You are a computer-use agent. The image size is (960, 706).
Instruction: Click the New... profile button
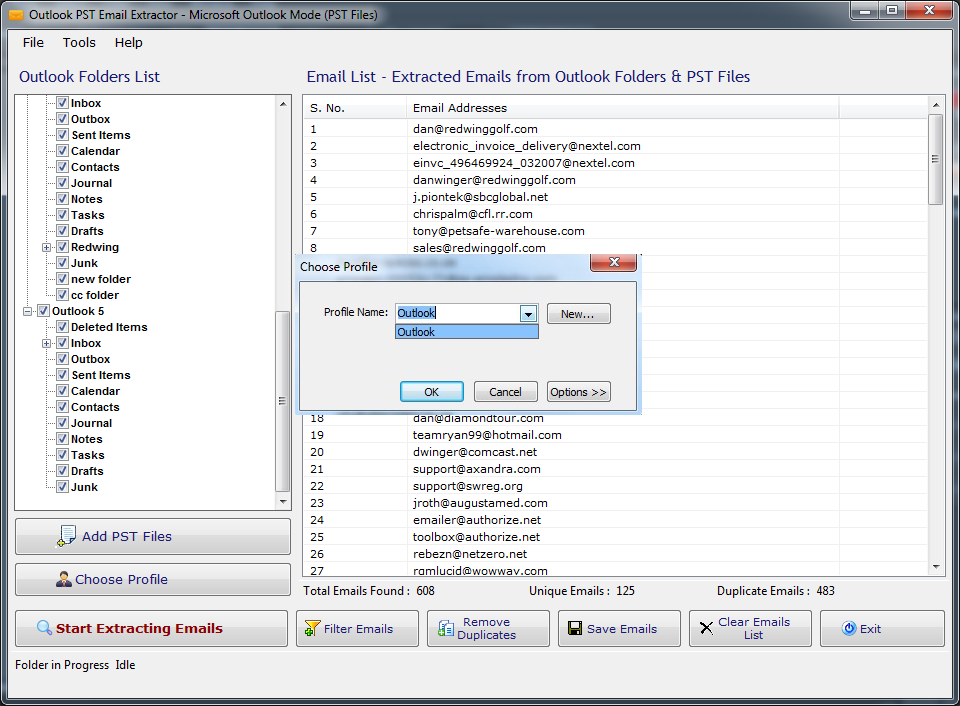[x=578, y=314]
